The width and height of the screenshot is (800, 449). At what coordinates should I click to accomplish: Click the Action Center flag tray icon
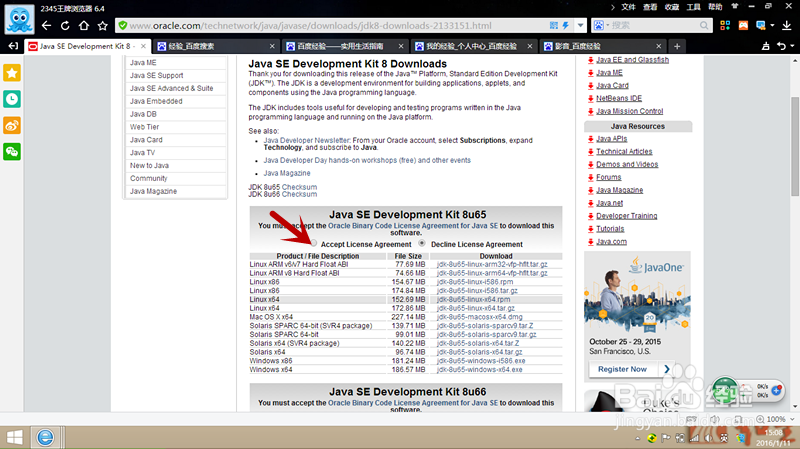click(x=666, y=438)
